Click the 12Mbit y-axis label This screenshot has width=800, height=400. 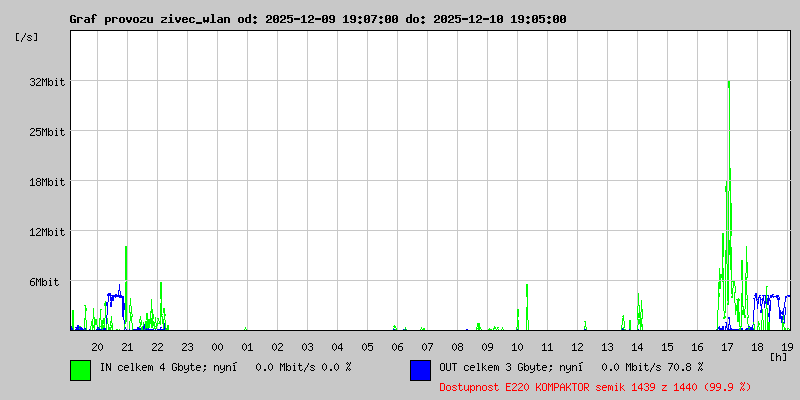tap(47, 232)
